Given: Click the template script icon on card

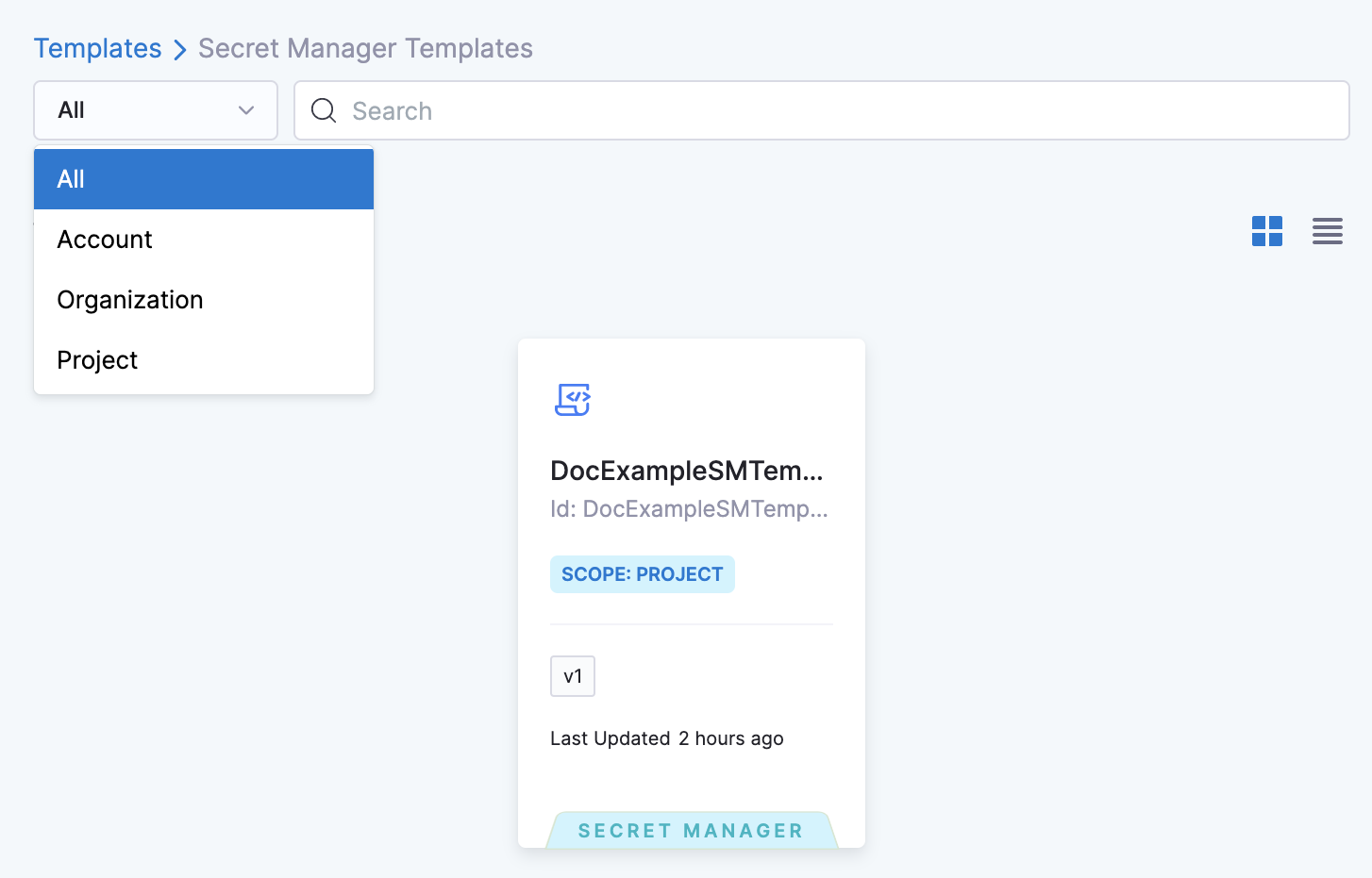Looking at the screenshot, I should [572, 400].
